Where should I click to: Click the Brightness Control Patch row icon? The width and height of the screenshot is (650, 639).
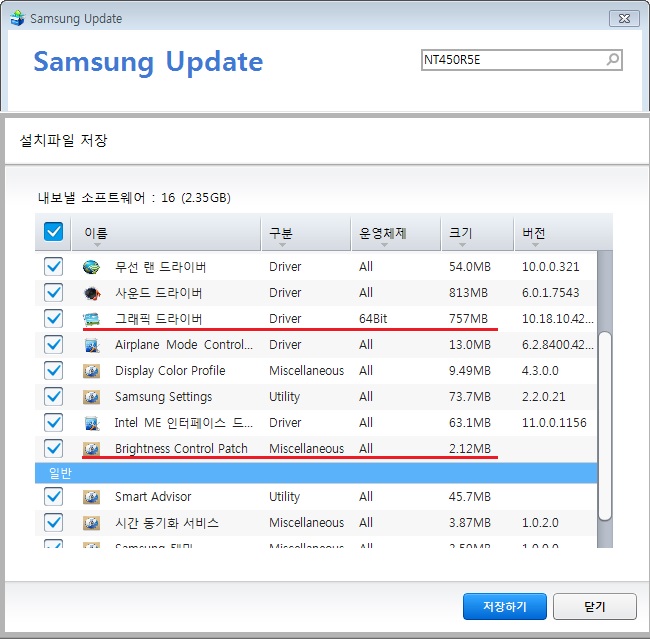[91, 449]
